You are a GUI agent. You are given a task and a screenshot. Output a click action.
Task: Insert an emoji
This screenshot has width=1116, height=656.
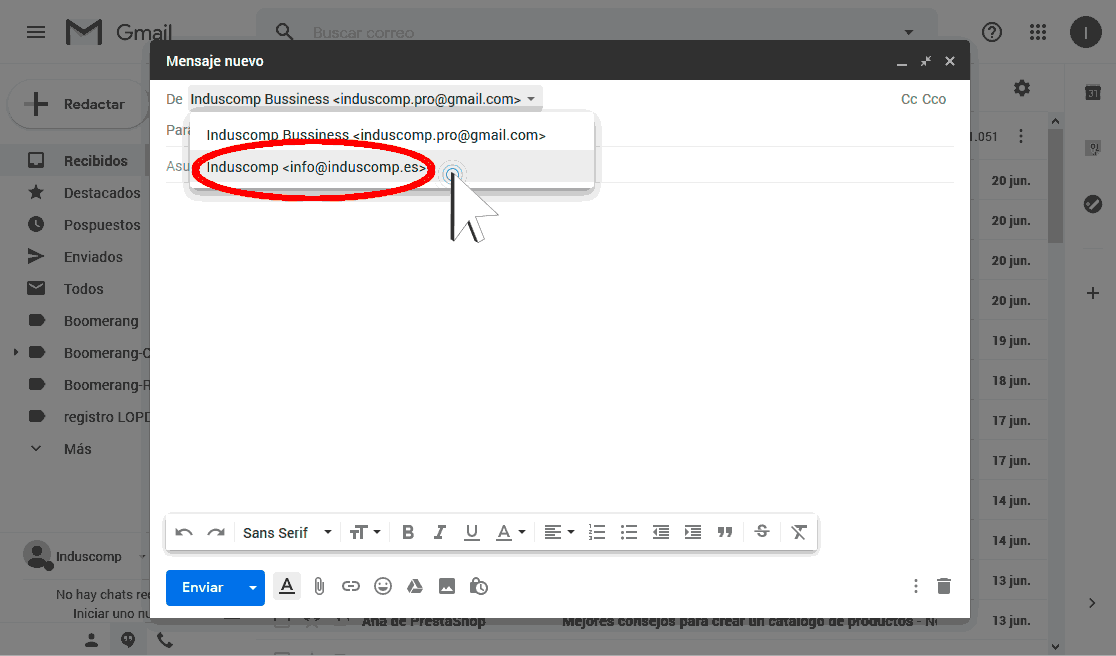383,586
